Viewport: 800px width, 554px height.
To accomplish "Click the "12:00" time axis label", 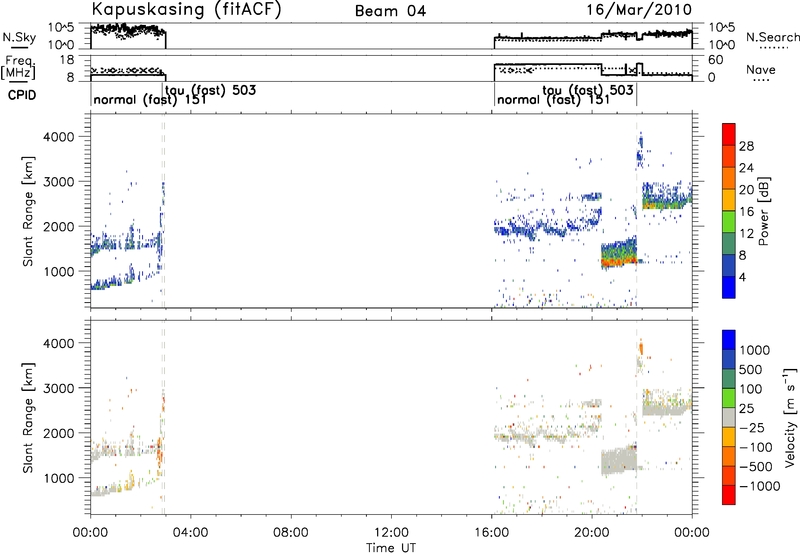I will pyautogui.click(x=391, y=533).
